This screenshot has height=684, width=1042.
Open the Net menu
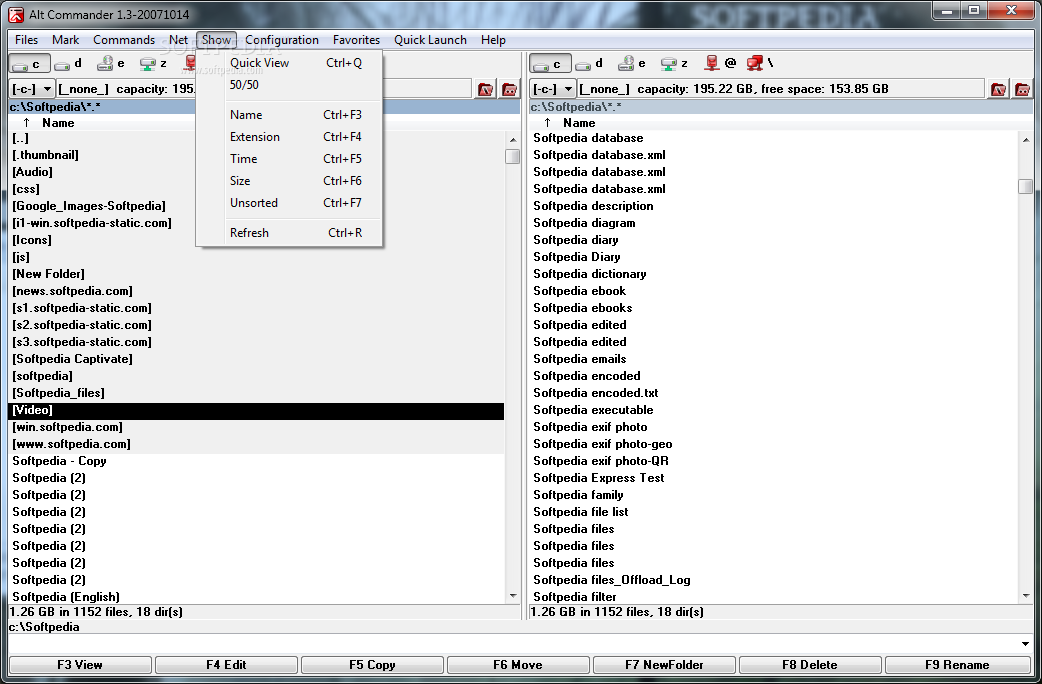coord(178,40)
